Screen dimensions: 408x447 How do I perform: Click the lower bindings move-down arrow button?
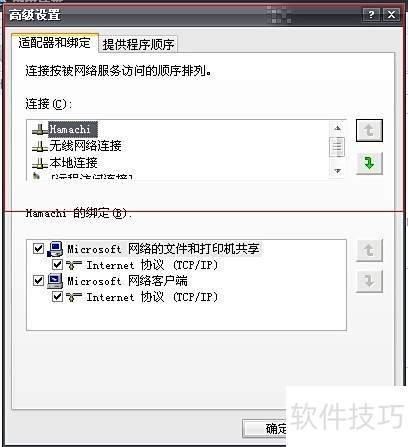(369, 281)
